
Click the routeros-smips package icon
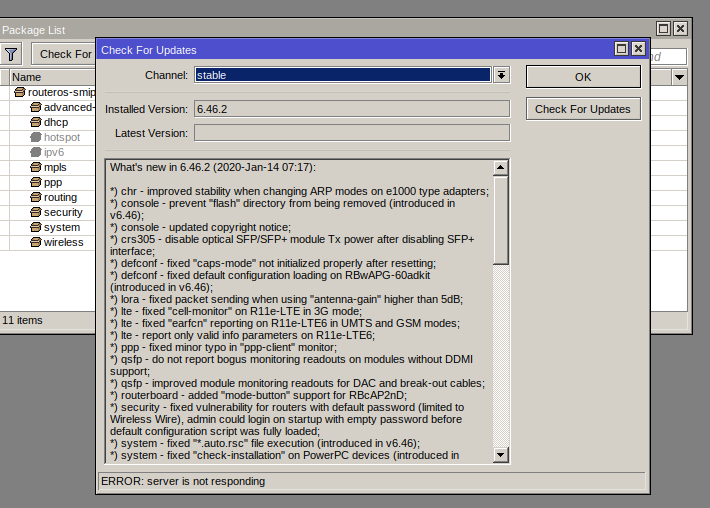tap(19, 92)
